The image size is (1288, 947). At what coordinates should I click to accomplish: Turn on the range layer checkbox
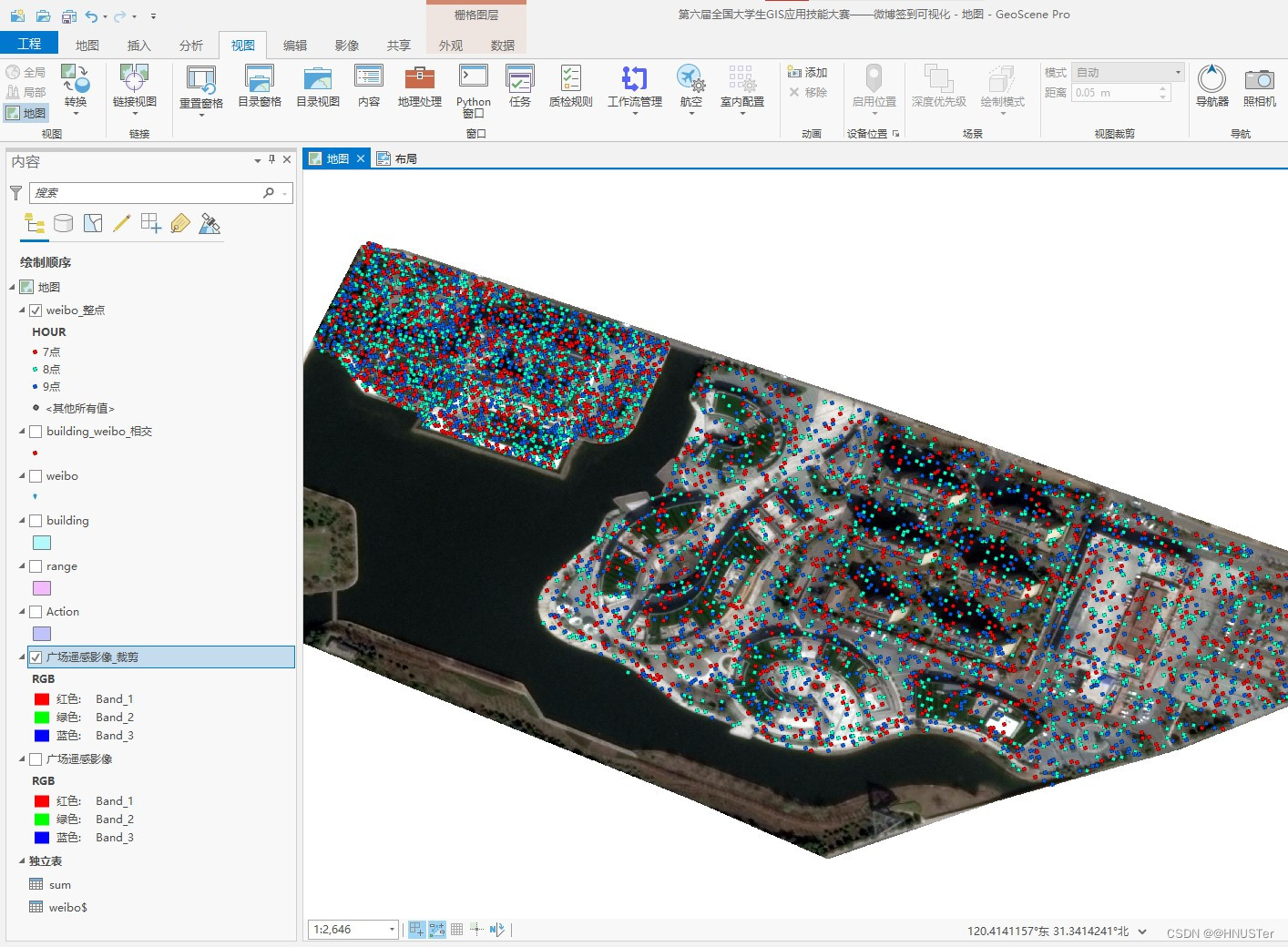click(x=36, y=566)
